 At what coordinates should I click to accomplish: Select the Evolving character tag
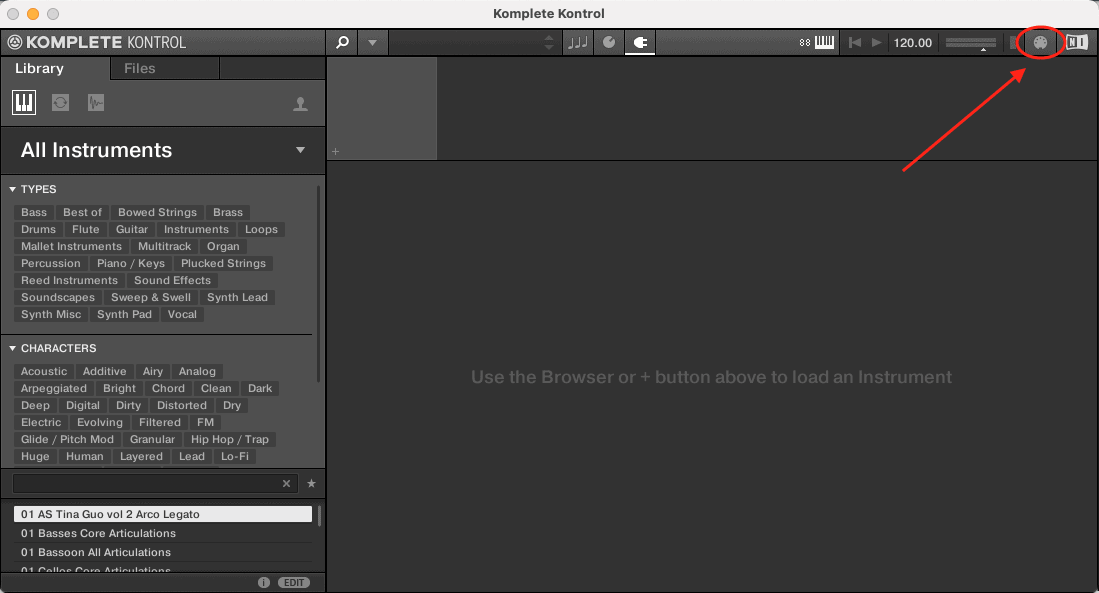100,423
